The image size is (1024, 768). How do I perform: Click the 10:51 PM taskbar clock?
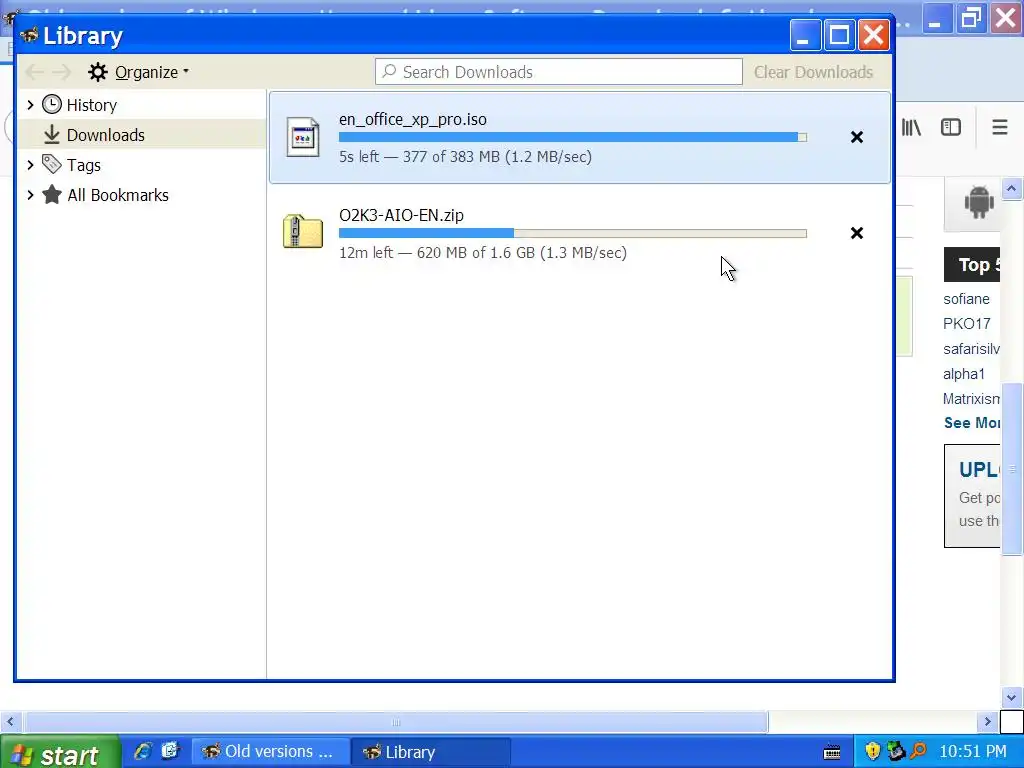pos(973,752)
